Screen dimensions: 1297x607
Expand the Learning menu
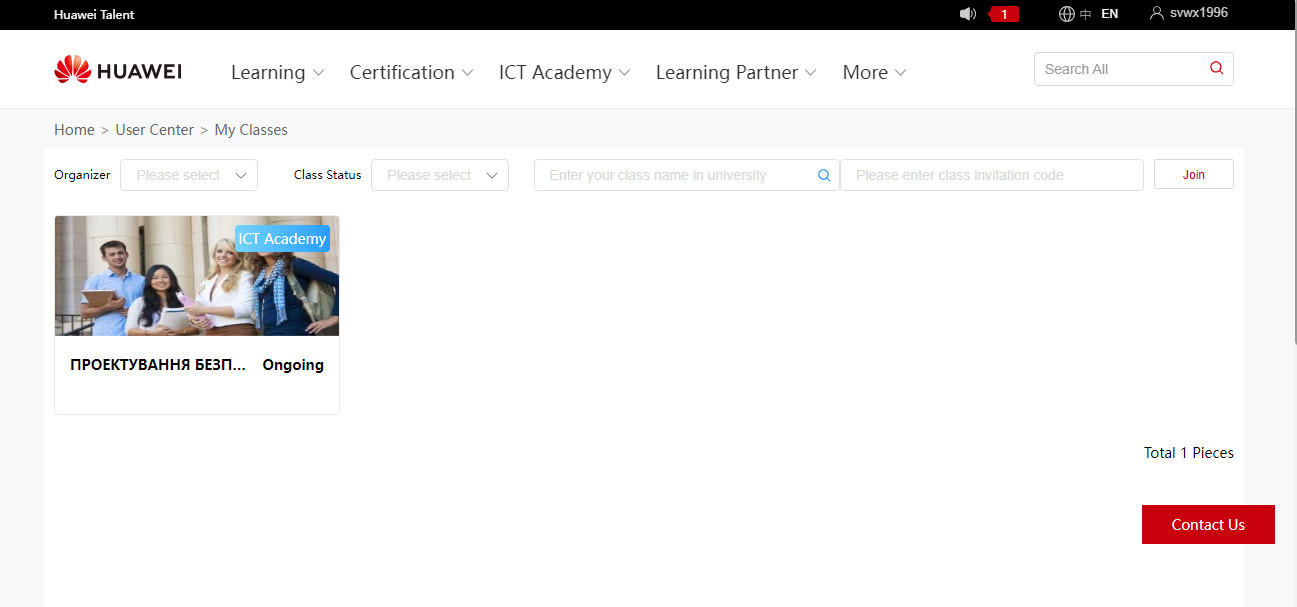(277, 72)
